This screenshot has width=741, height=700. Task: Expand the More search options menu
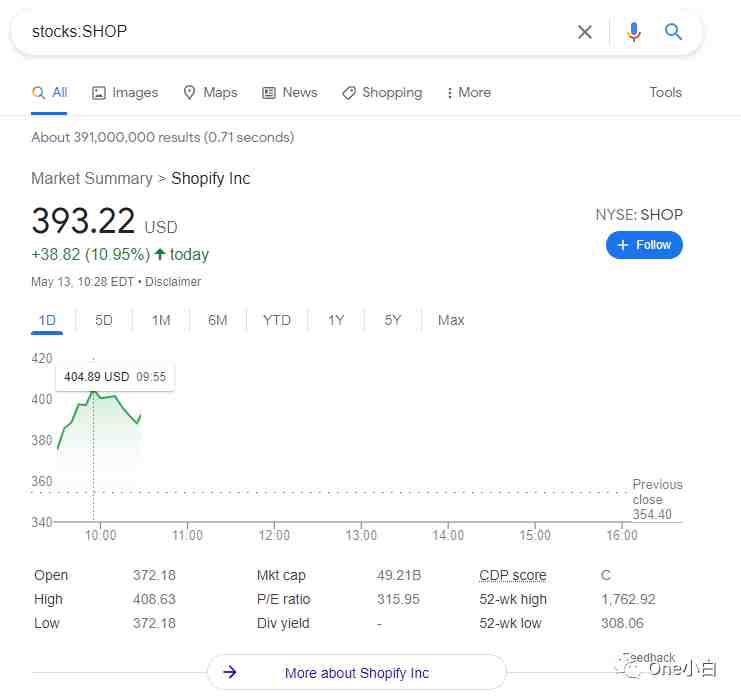pyautogui.click(x=468, y=92)
